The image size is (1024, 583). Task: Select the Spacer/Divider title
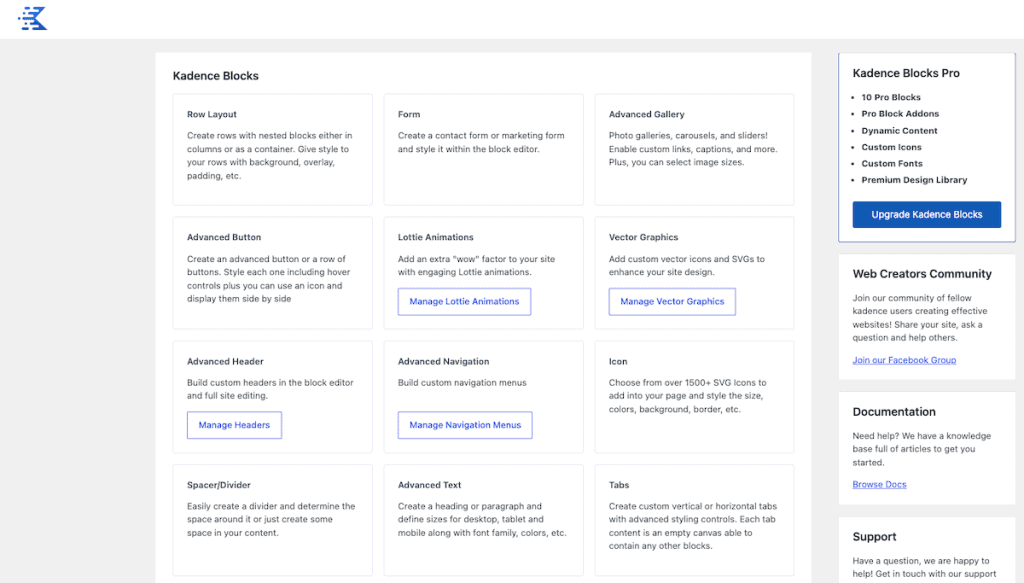219,484
